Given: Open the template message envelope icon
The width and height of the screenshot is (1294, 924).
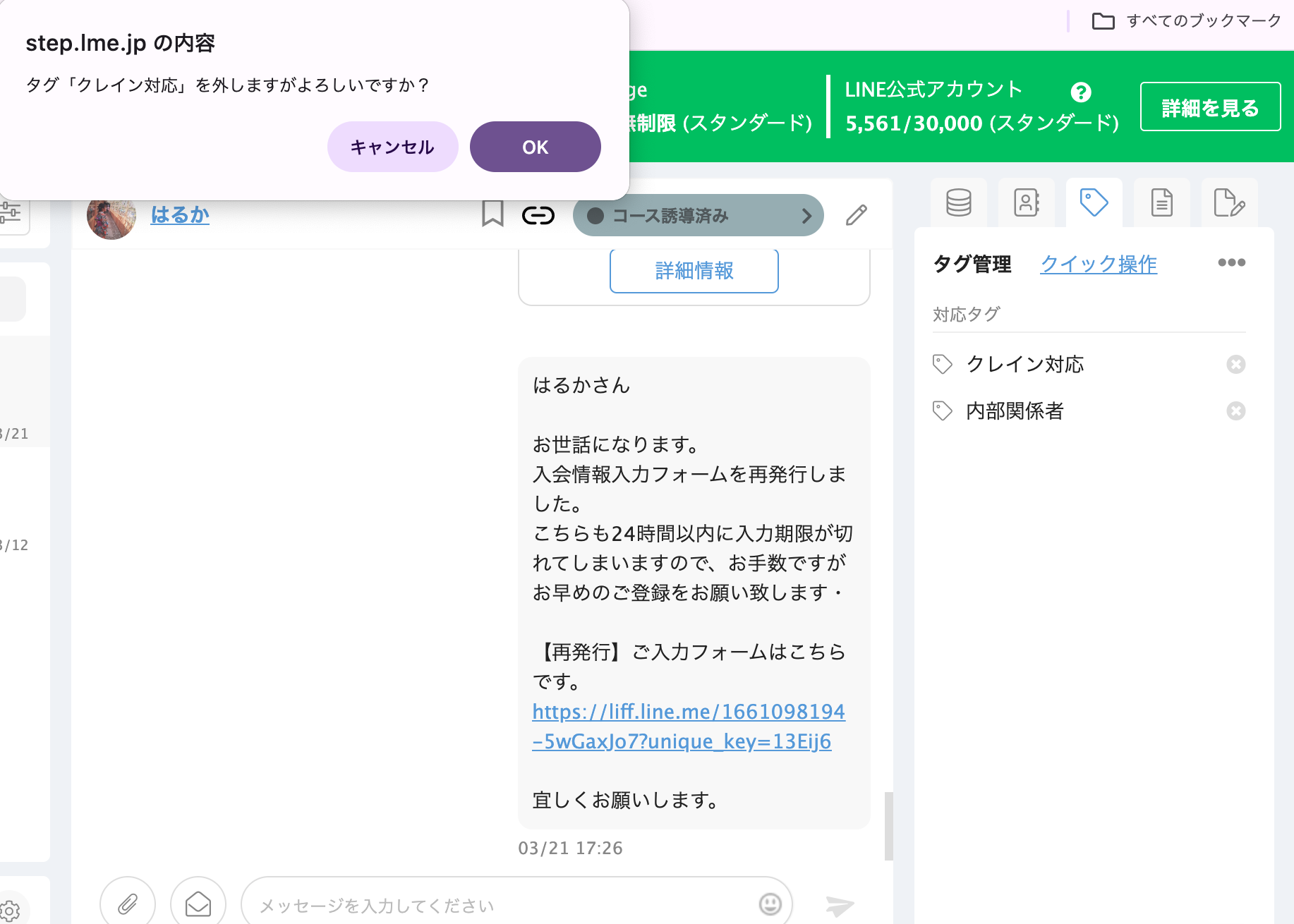Looking at the screenshot, I should (198, 903).
